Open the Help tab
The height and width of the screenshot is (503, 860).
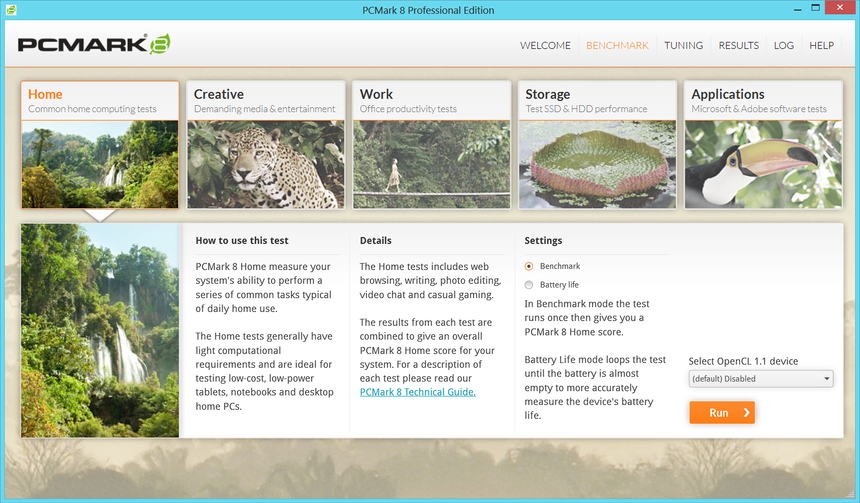pyautogui.click(x=822, y=46)
